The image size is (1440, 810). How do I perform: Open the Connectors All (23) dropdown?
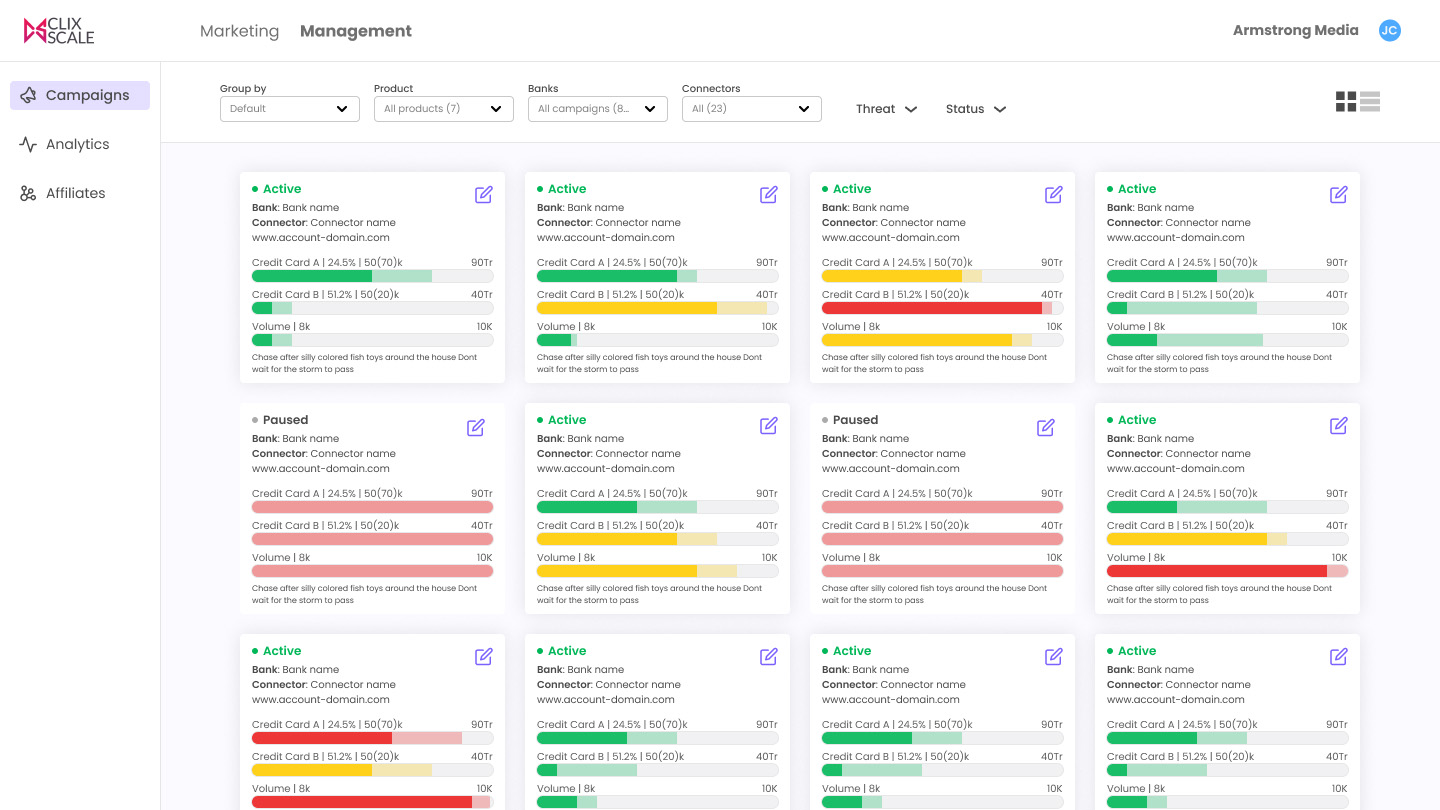coord(752,109)
